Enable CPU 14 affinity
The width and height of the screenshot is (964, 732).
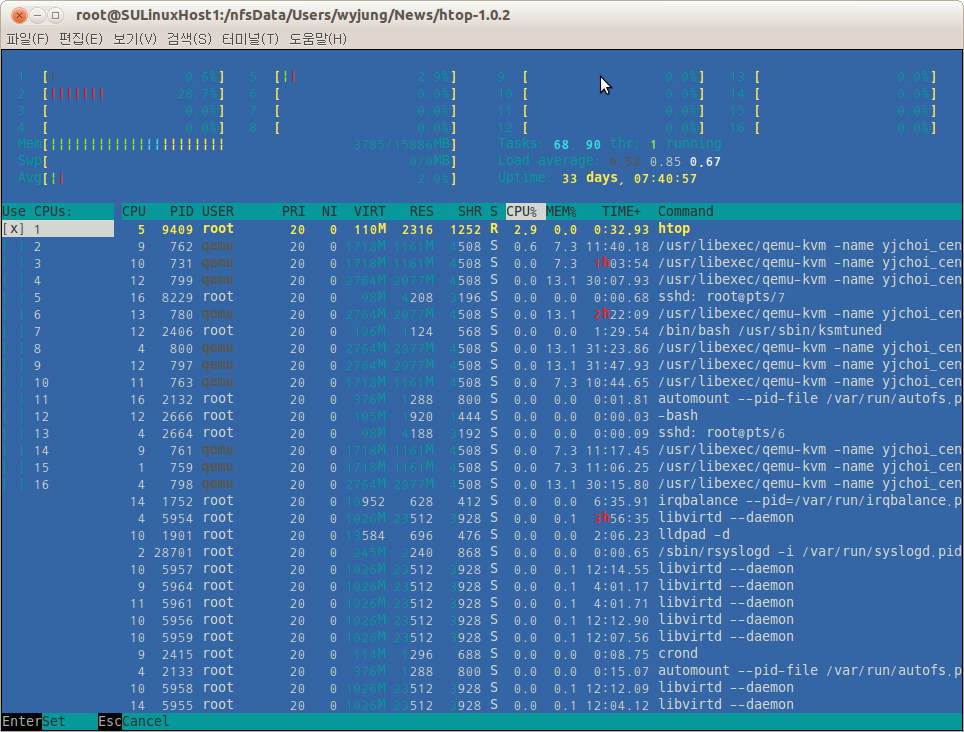click(14, 451)
